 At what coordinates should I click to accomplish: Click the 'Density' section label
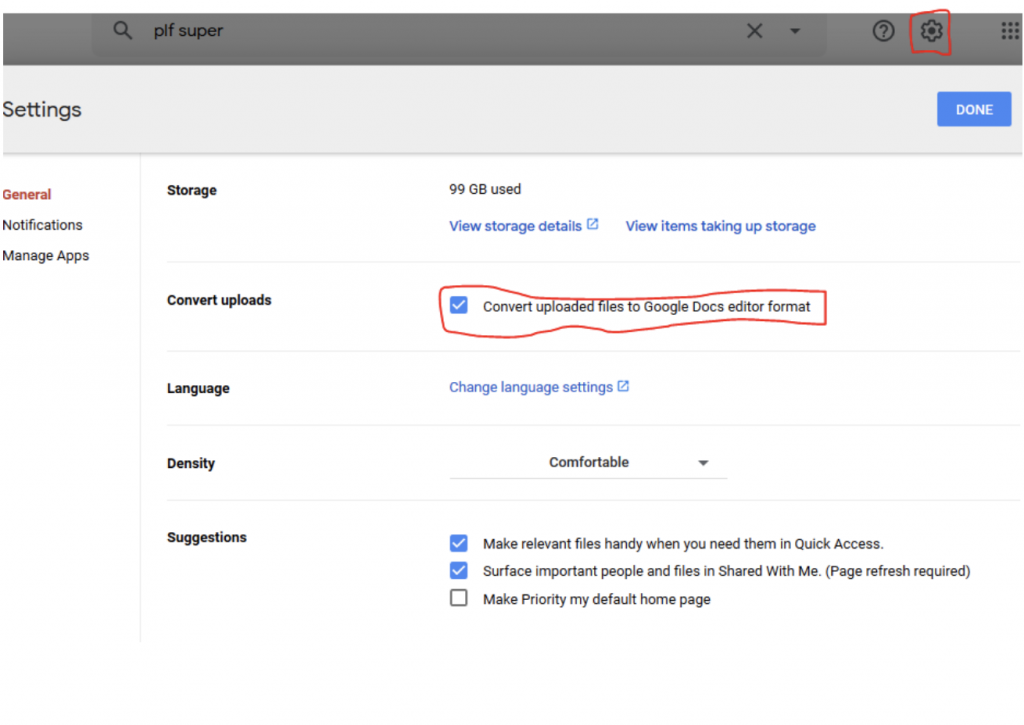click(191, 464)
